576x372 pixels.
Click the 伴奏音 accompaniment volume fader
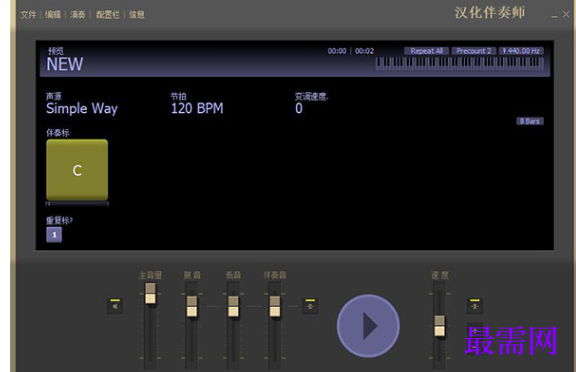(x=275, y=306)
